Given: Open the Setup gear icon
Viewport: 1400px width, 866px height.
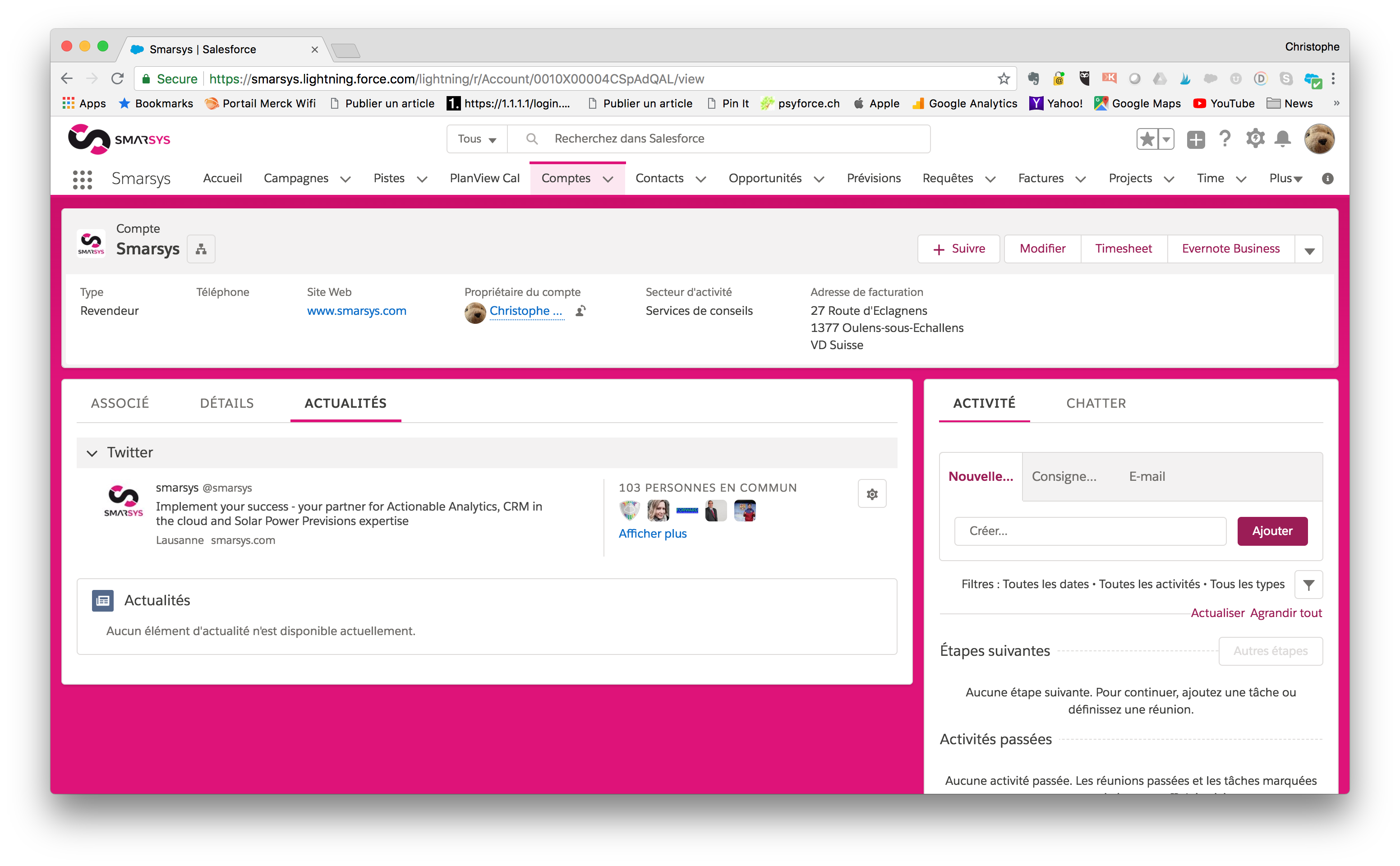Looking at the screenshot, I should (x=1255, y=138).
